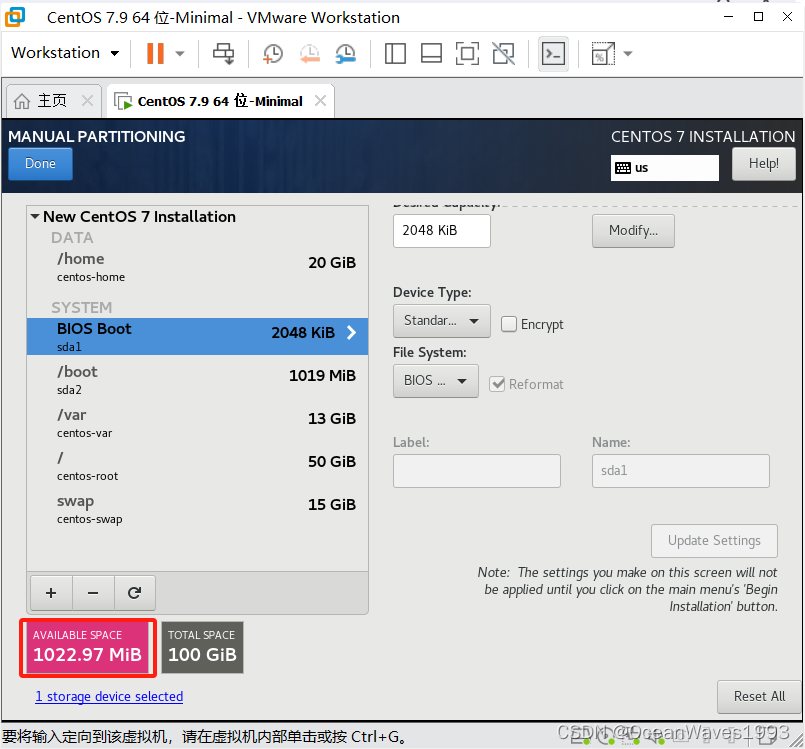Click the Update Settings button

714,541
